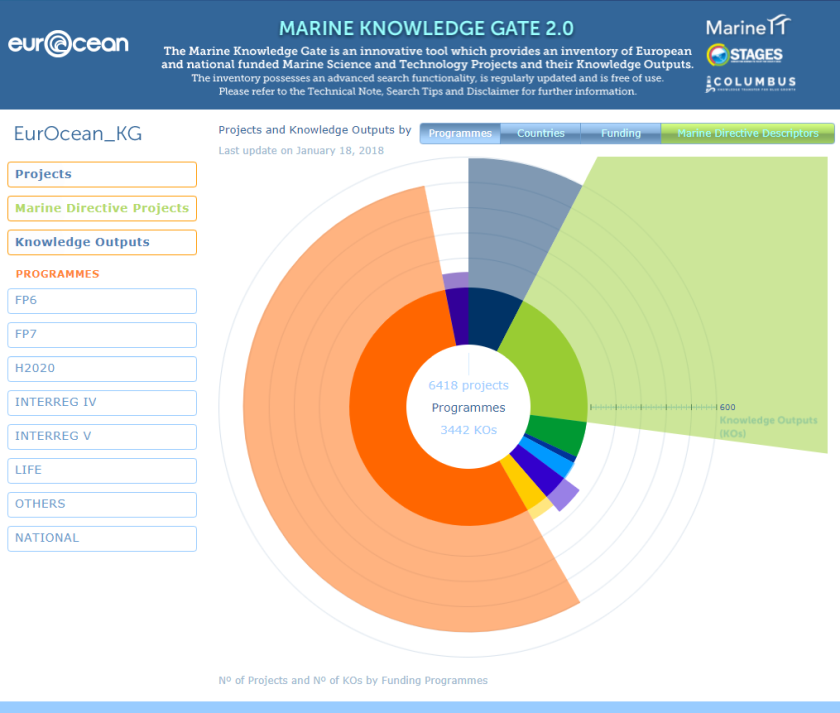840x713 pixels.
Task: Open the COLUMBUS project logo
Action: 751,84
